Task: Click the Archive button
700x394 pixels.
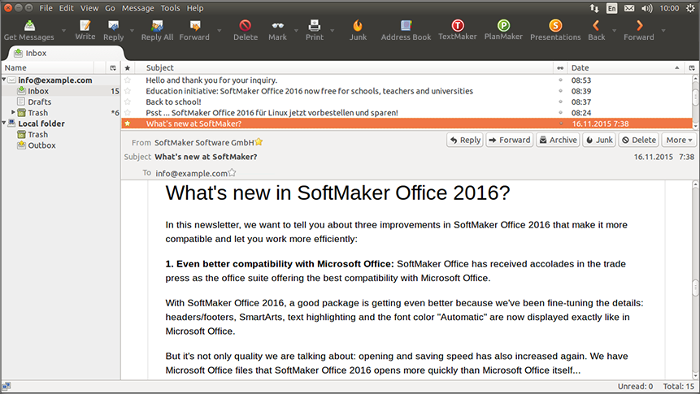Action: [x=558, y=140]
